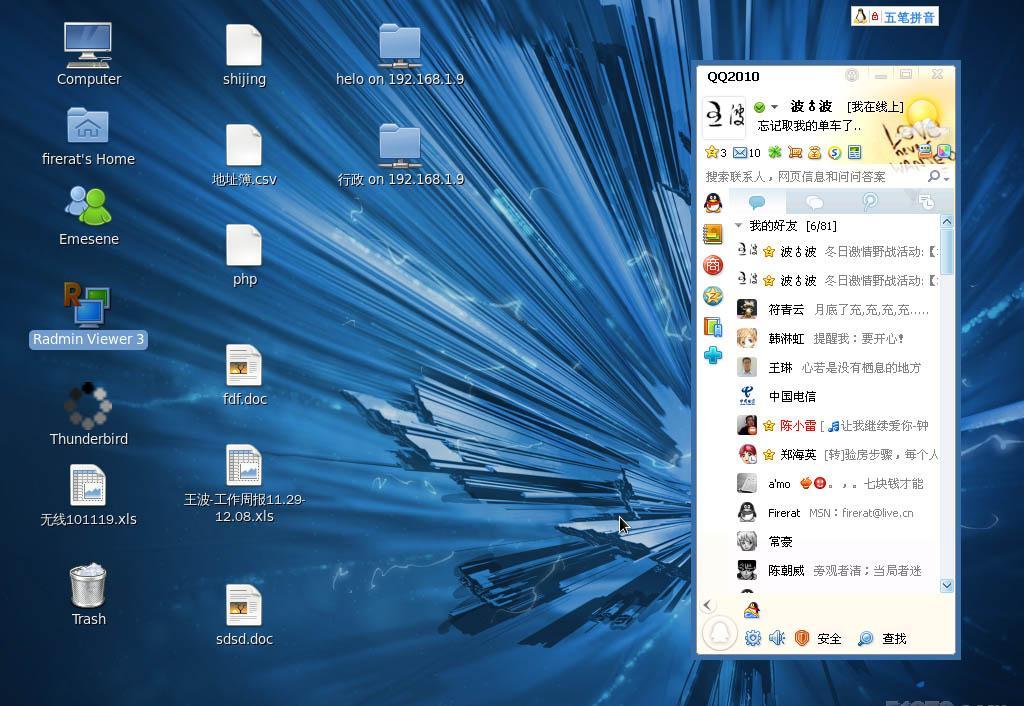This screenshot has width=1024, height=706.
Task: Switch to the groups tab in QQ
Action: 814,202
